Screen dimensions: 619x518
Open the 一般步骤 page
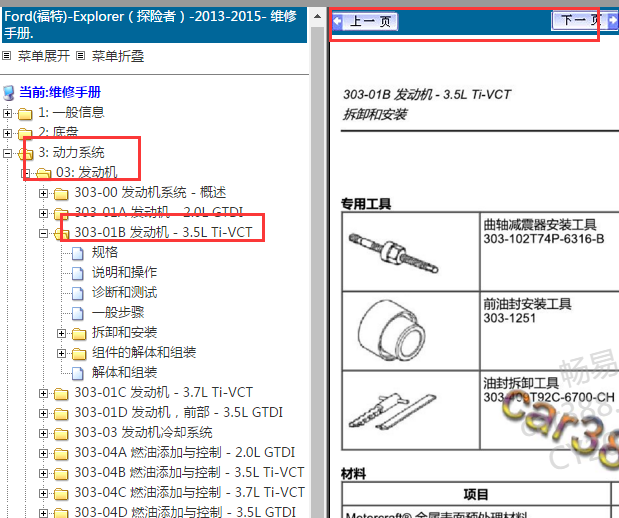[118, 313]
